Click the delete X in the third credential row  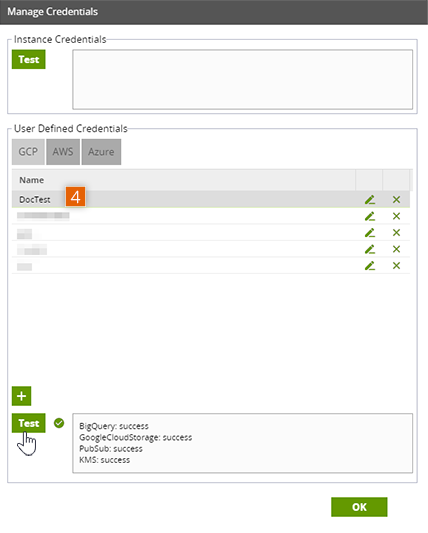coord(396,233)
